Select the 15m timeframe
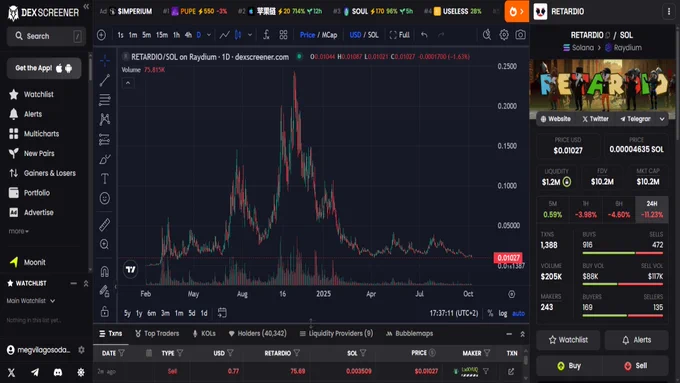Screen dimensions: 680x383 [162, 35]
